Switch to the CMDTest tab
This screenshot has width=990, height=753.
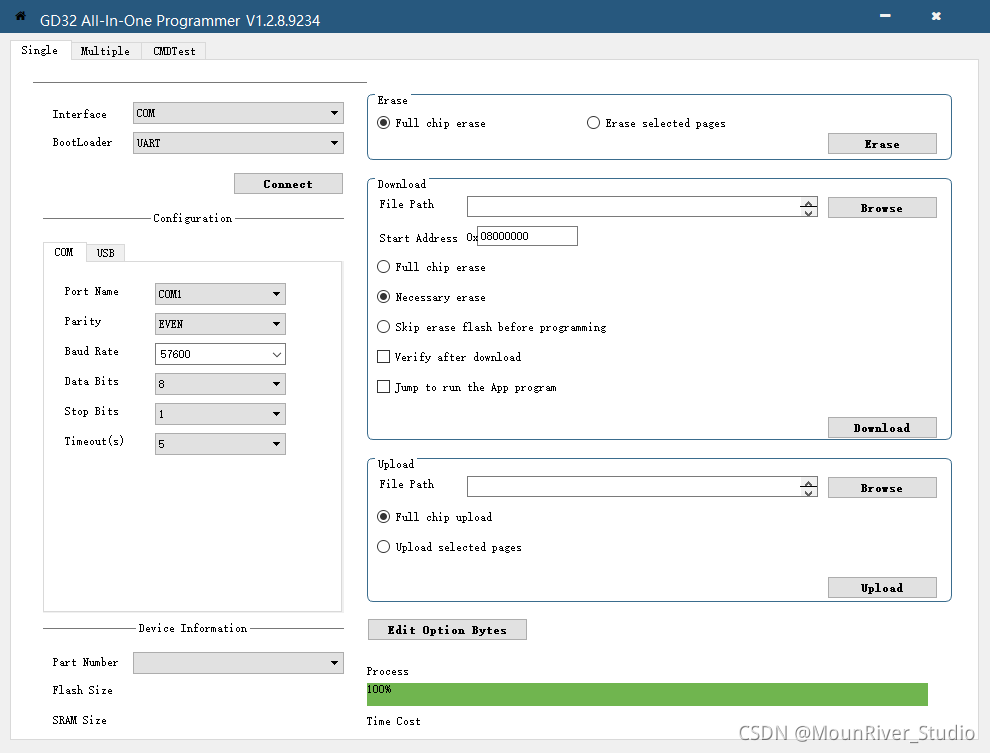coord(174,51)
